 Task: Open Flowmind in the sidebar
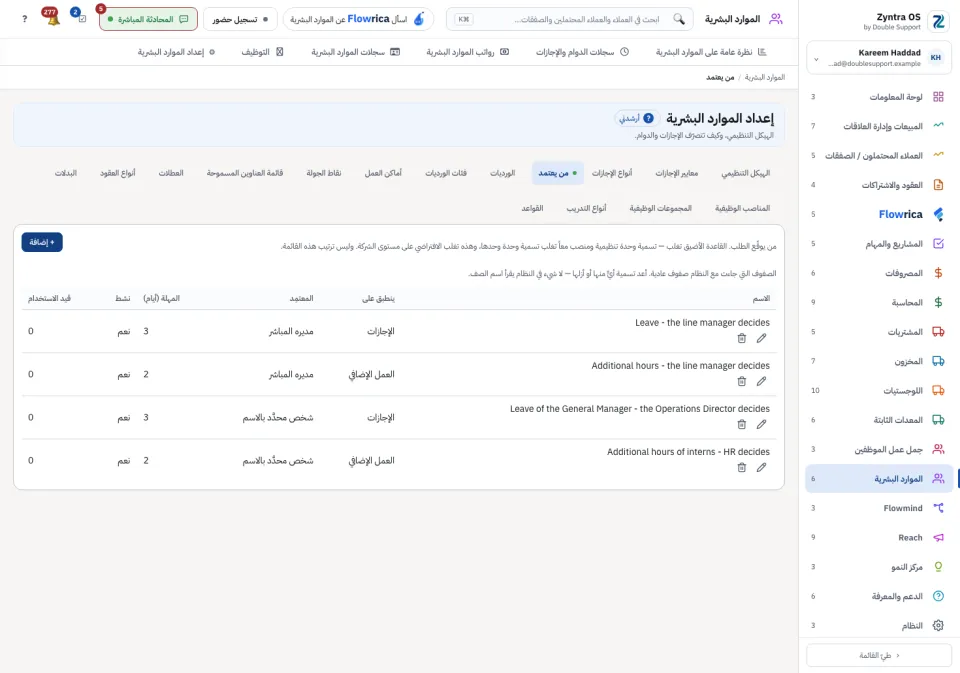[x=879, y=508]
